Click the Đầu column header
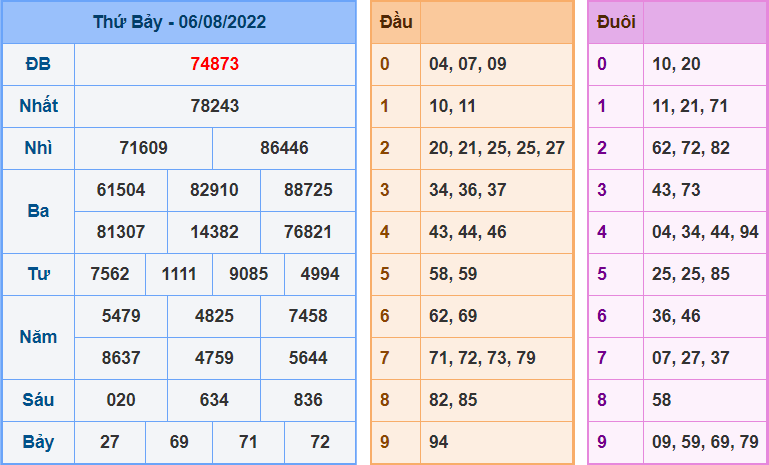 coord(396,22)
